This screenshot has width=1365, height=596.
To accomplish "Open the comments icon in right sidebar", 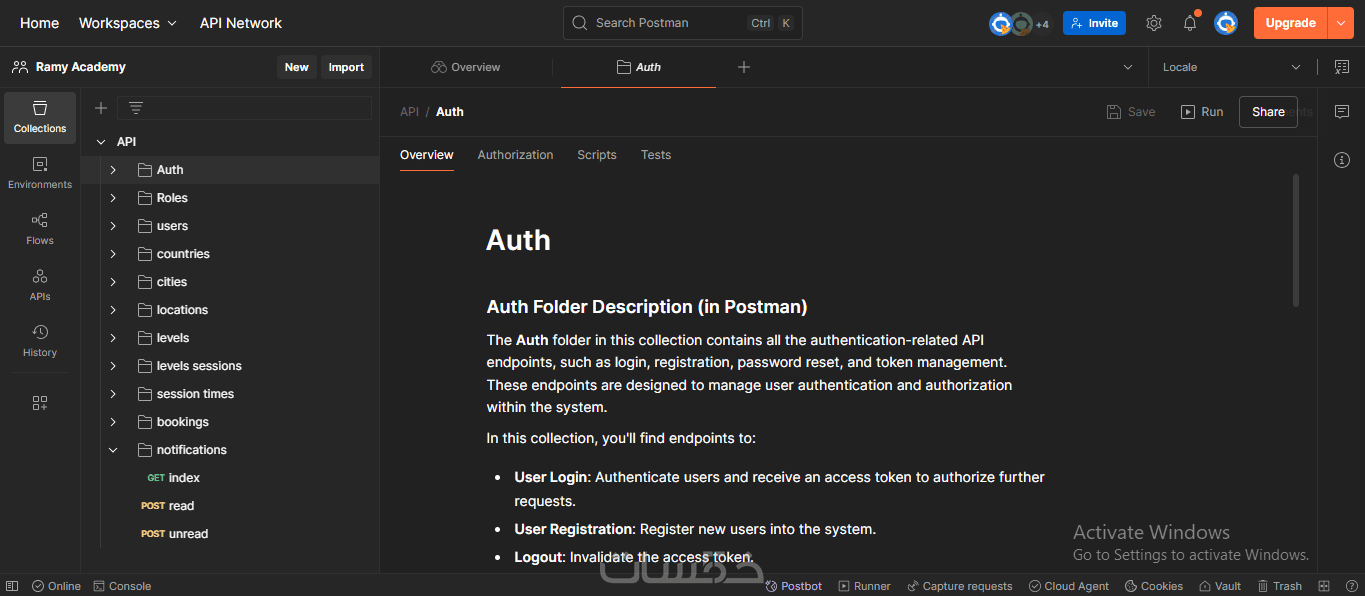I will pyautogui.click(x=1342, y=112).
